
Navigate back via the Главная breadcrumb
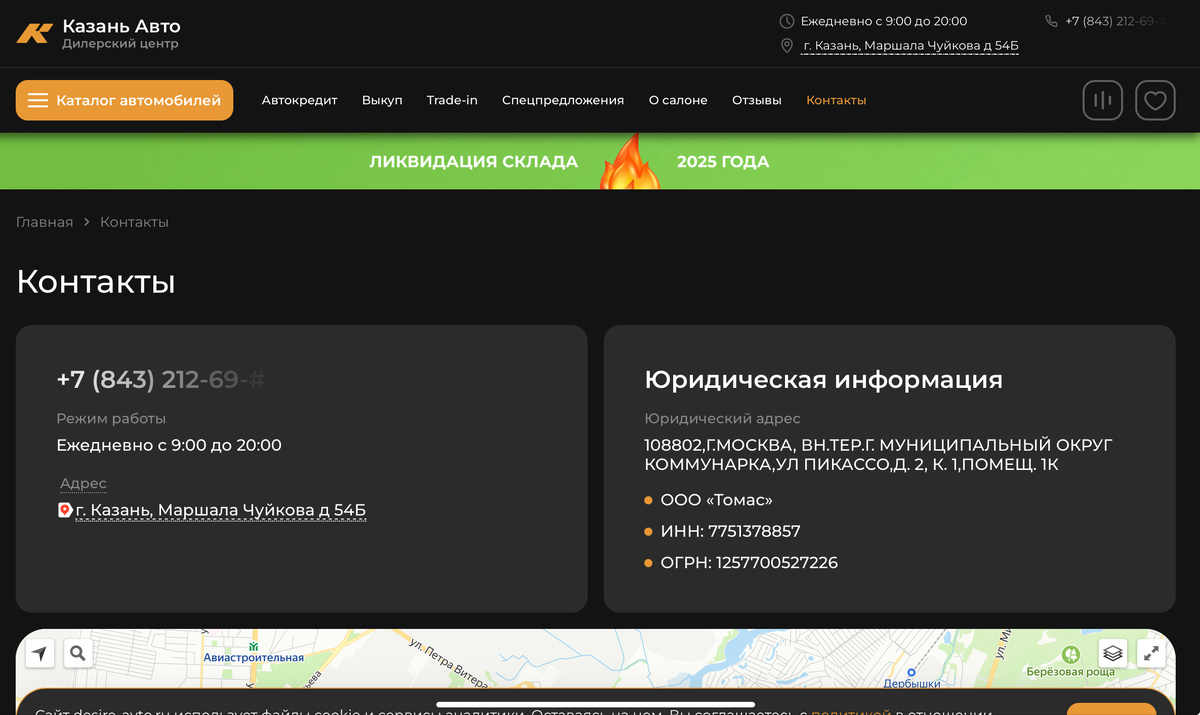coord(44,221)
